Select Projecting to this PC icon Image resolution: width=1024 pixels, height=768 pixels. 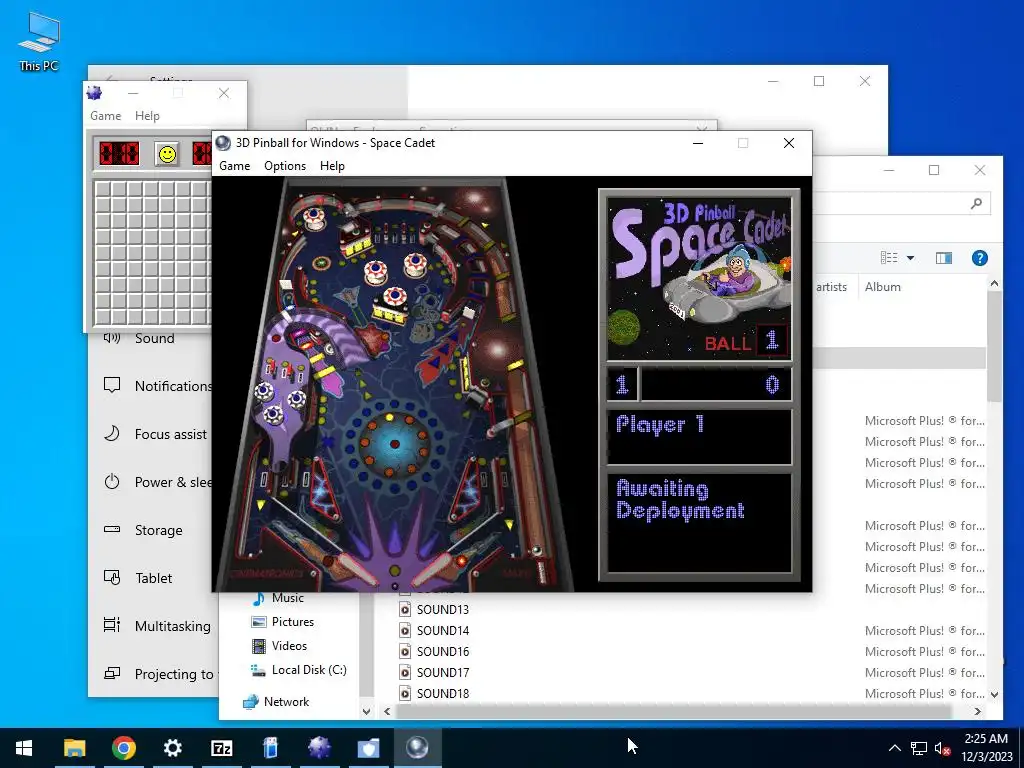pos(112,673)
